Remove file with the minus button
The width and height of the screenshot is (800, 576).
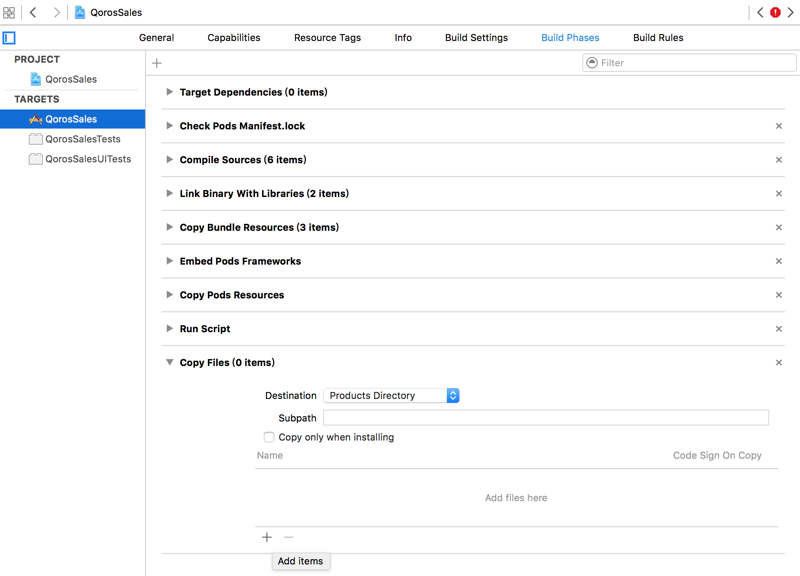tap(288, 537)
